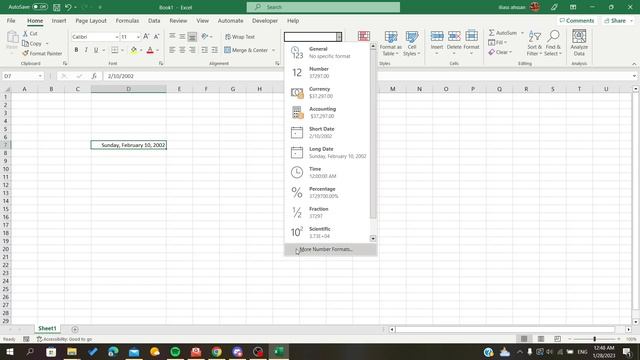The height and width of the screenshot is (360, 640).
Task: Click the Format Painter tool
Action: point(42,53)
